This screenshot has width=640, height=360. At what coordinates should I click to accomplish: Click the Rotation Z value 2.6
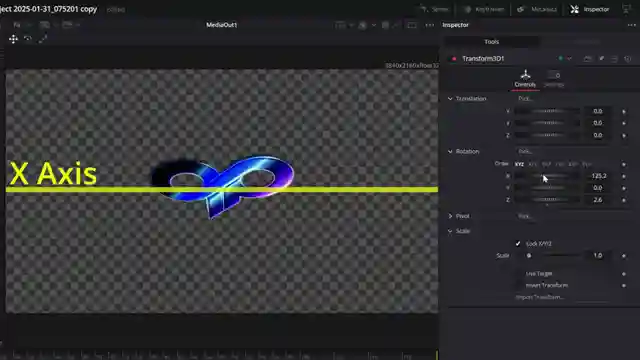coord(598,200)
